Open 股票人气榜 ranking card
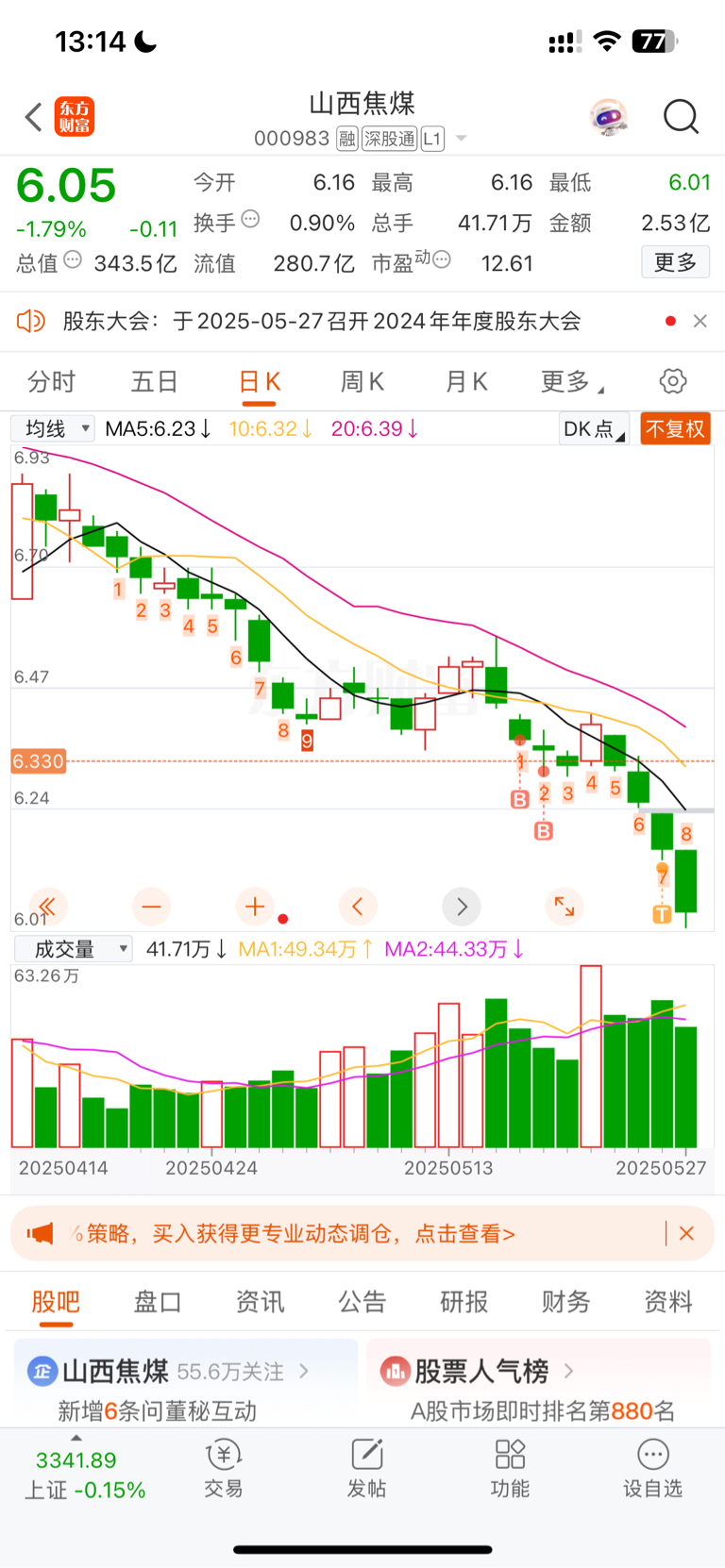 [x=539, y=1383]
